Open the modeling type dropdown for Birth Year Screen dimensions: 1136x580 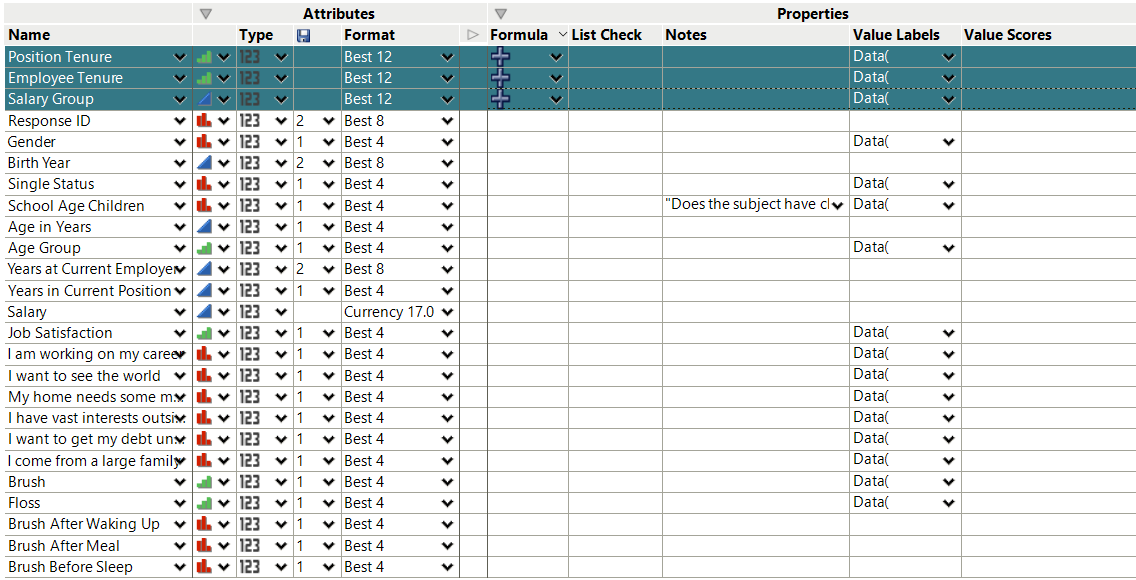(x=222, y=162)
